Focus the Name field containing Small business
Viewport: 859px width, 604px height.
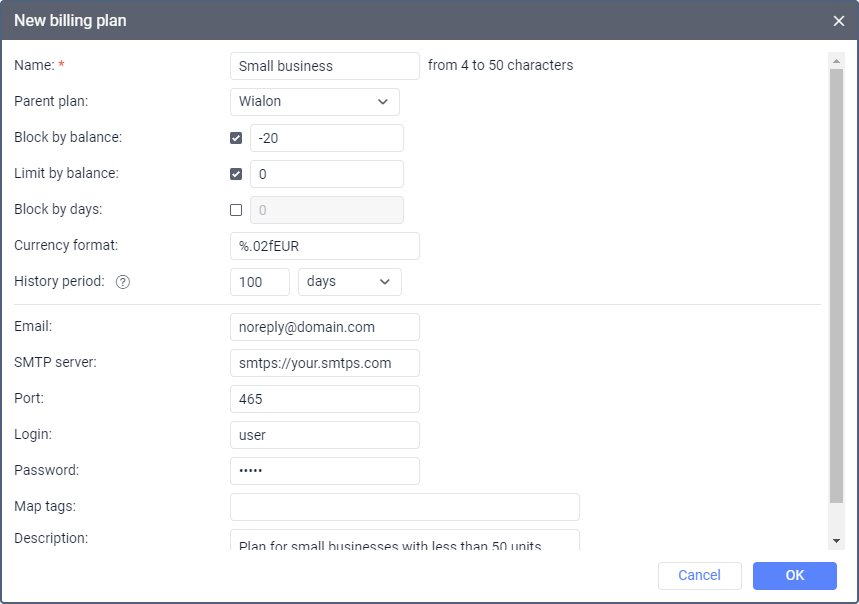(324, 66)
